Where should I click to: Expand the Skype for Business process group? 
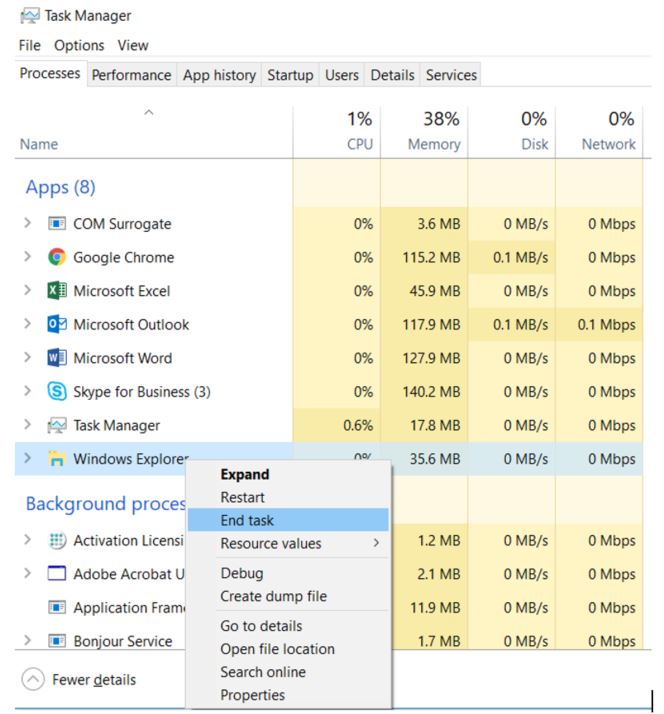[x=28, y=391]
